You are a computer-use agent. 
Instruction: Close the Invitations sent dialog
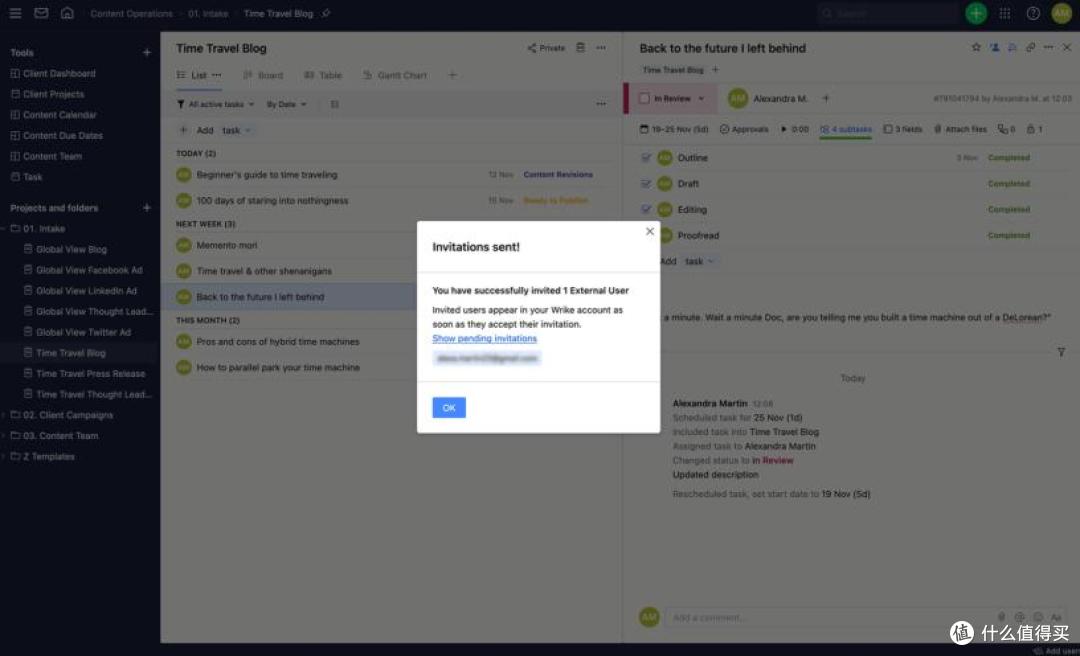pos(650,232)
